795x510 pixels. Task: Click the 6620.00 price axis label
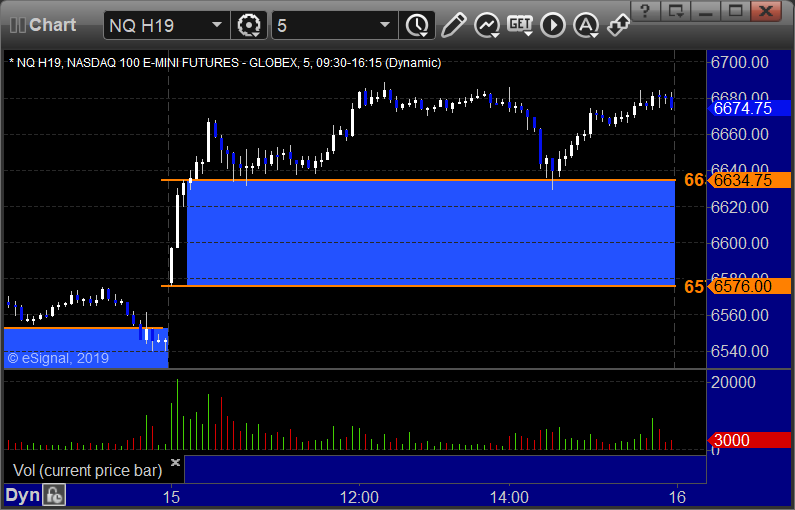click(739, 207)
